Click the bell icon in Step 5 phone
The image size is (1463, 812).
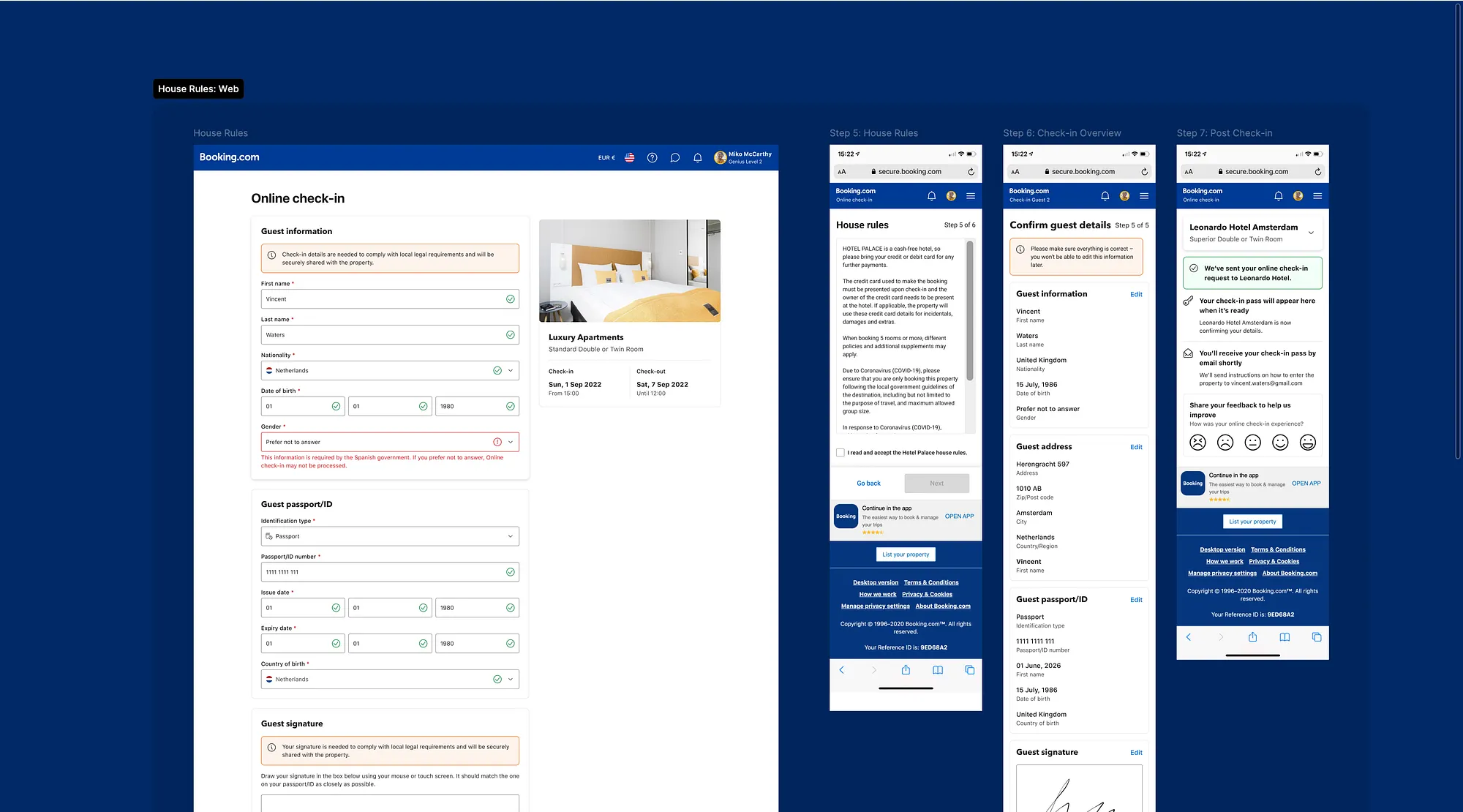tap(931, 196)
